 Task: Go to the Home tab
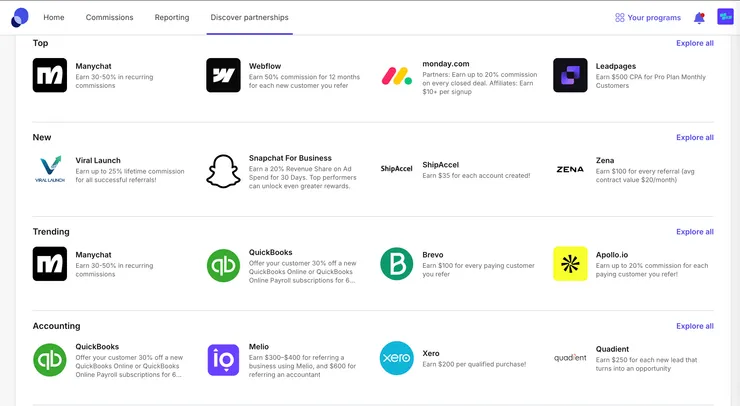point(54,18)
